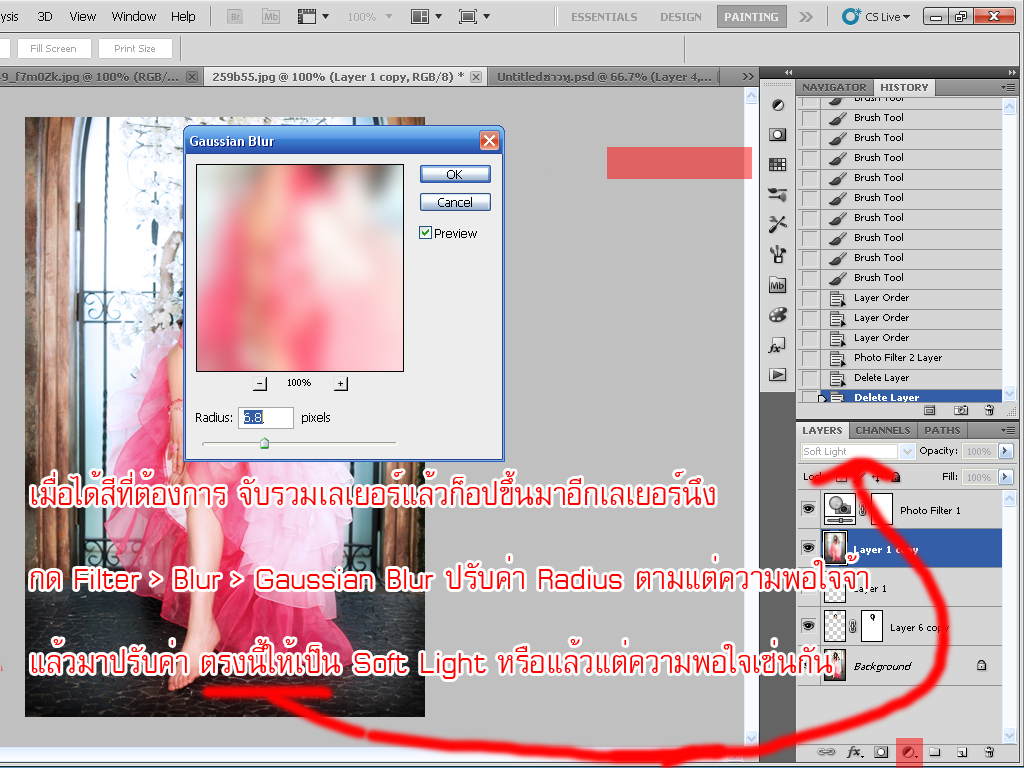The height and width of the screenshot is (768, 1024).
Task: Click OK in Gaussian Blur dialog
Action: pyautogui.click(x=455, y=174)
